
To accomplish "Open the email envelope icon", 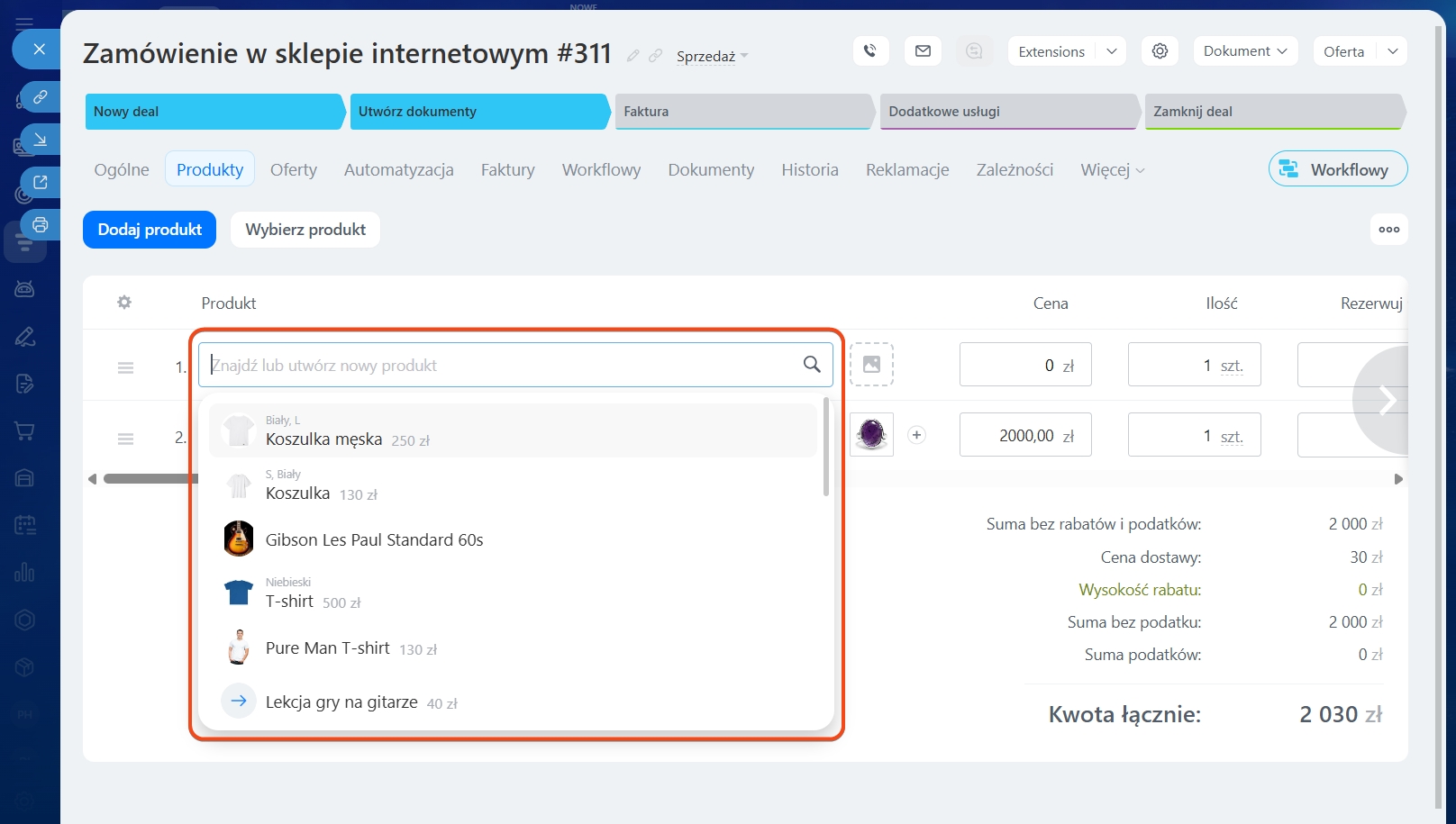I will 923,51.
